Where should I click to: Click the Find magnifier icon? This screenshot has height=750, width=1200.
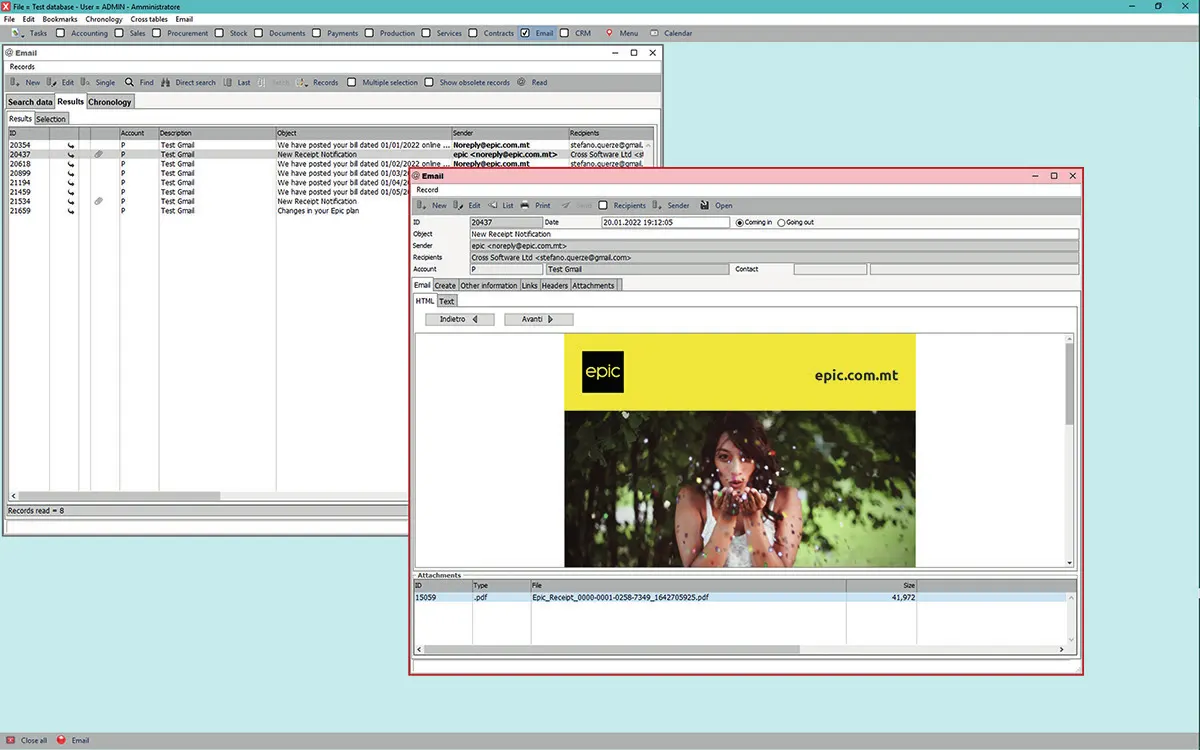pos(129,82)
